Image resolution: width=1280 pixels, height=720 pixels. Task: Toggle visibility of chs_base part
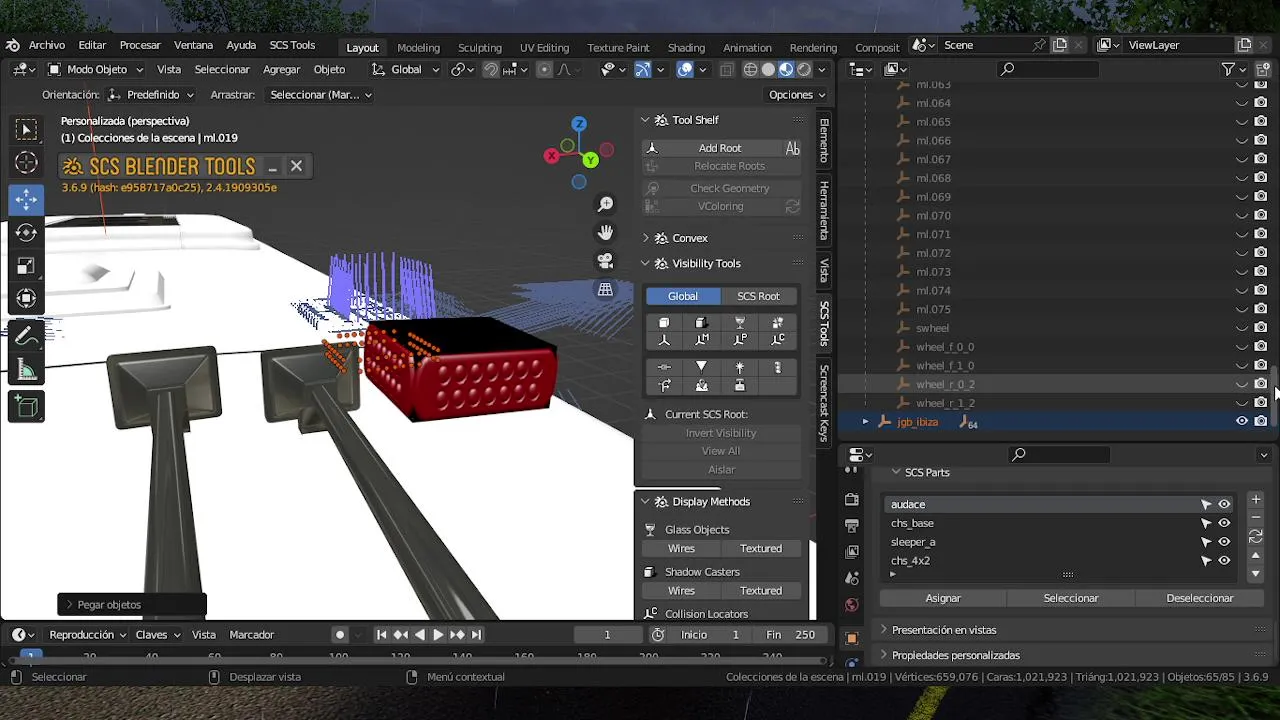coord(1224,523)
